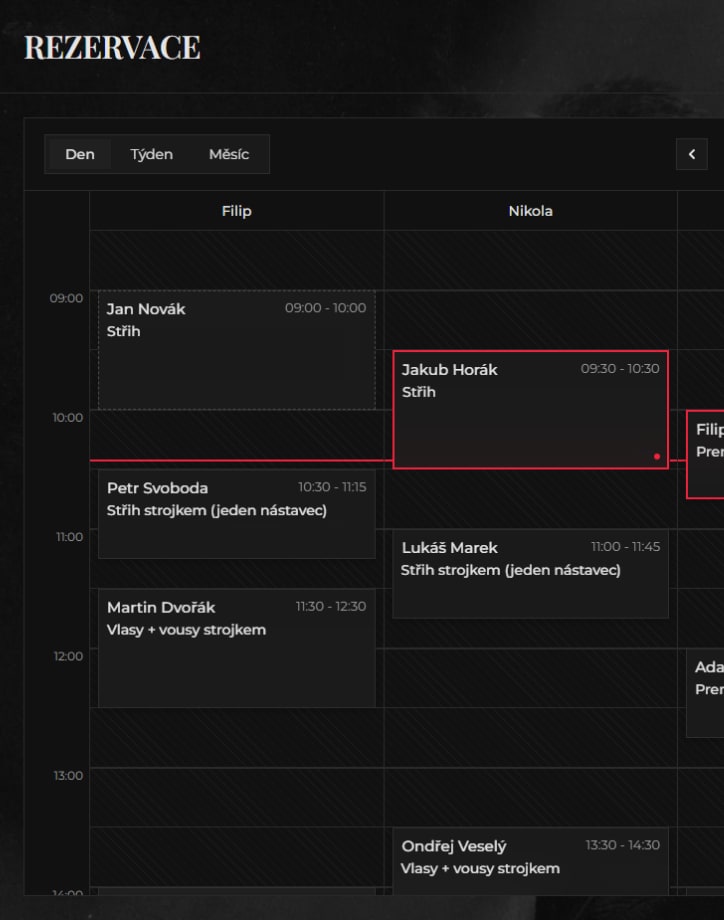
Task: Switch to the Den view tab
Action: pyautogui.click(x=80, y=154)
